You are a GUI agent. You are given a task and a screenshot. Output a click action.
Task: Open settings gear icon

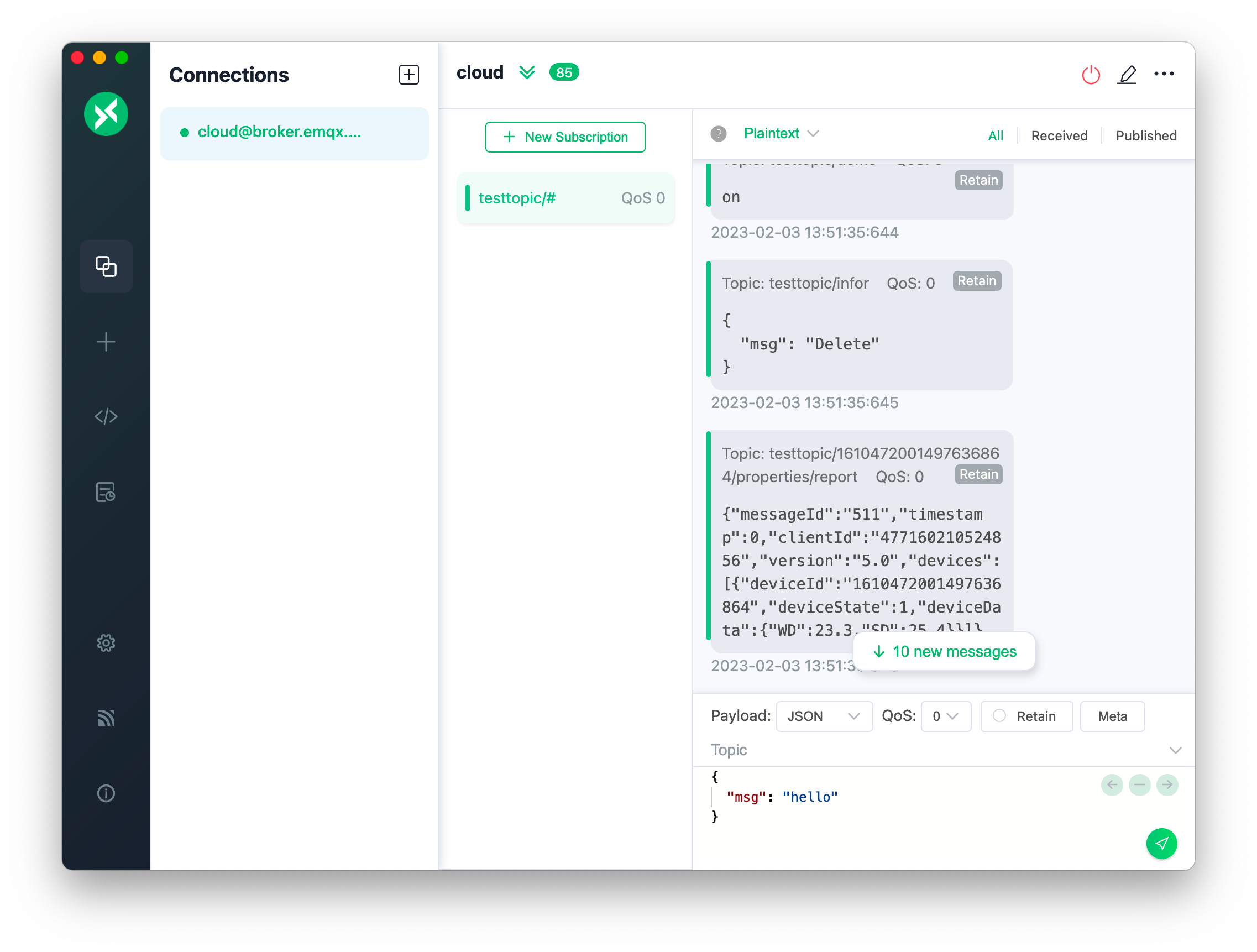(106, 643)
